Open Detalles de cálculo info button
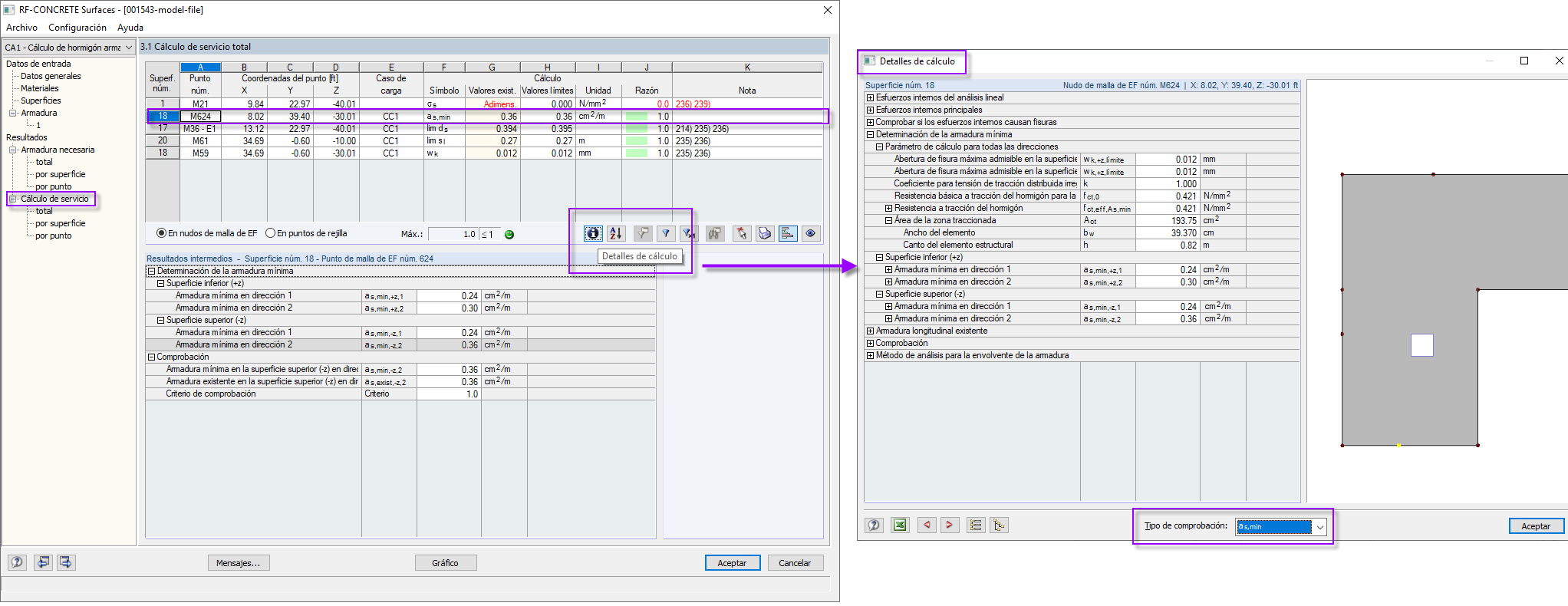 coord(593,233)
